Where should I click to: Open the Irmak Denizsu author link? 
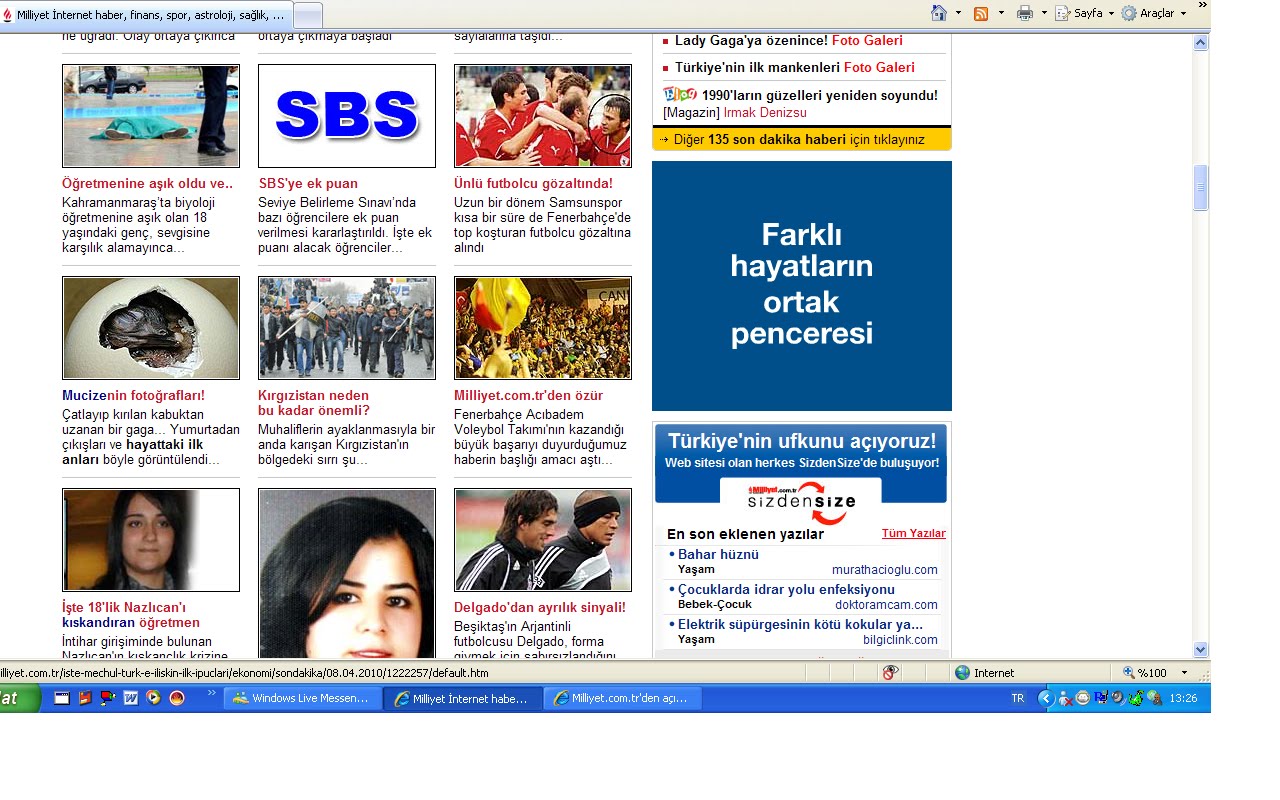coord(765,113)
